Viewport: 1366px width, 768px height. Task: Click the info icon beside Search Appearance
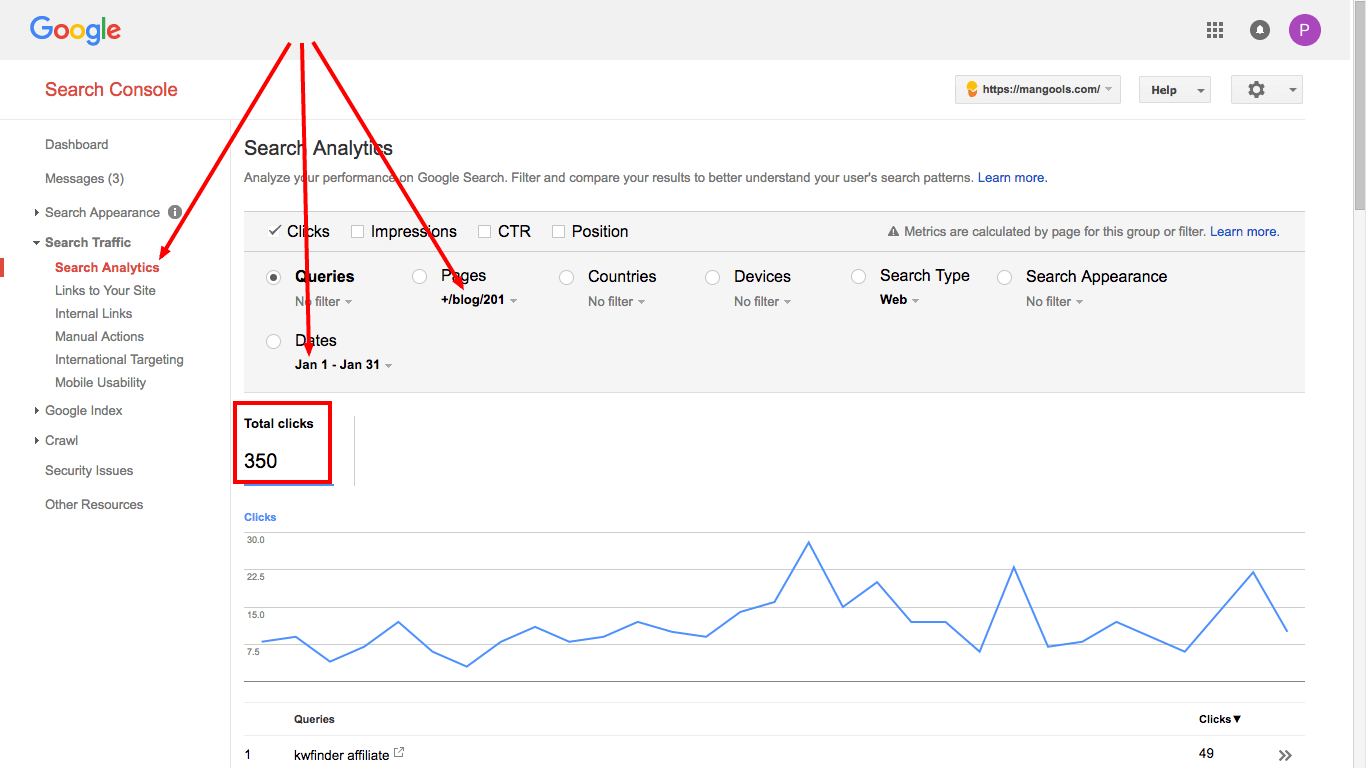(174, 212)
